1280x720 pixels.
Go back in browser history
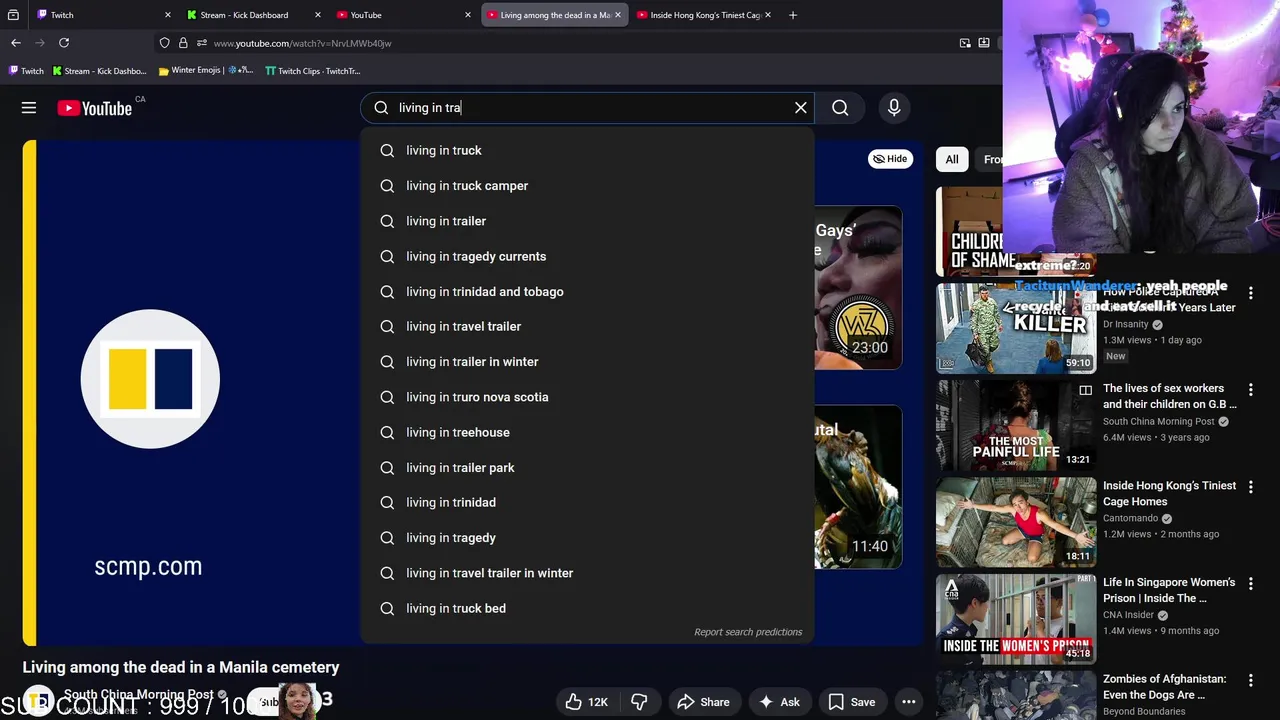[x=16, y=43]
